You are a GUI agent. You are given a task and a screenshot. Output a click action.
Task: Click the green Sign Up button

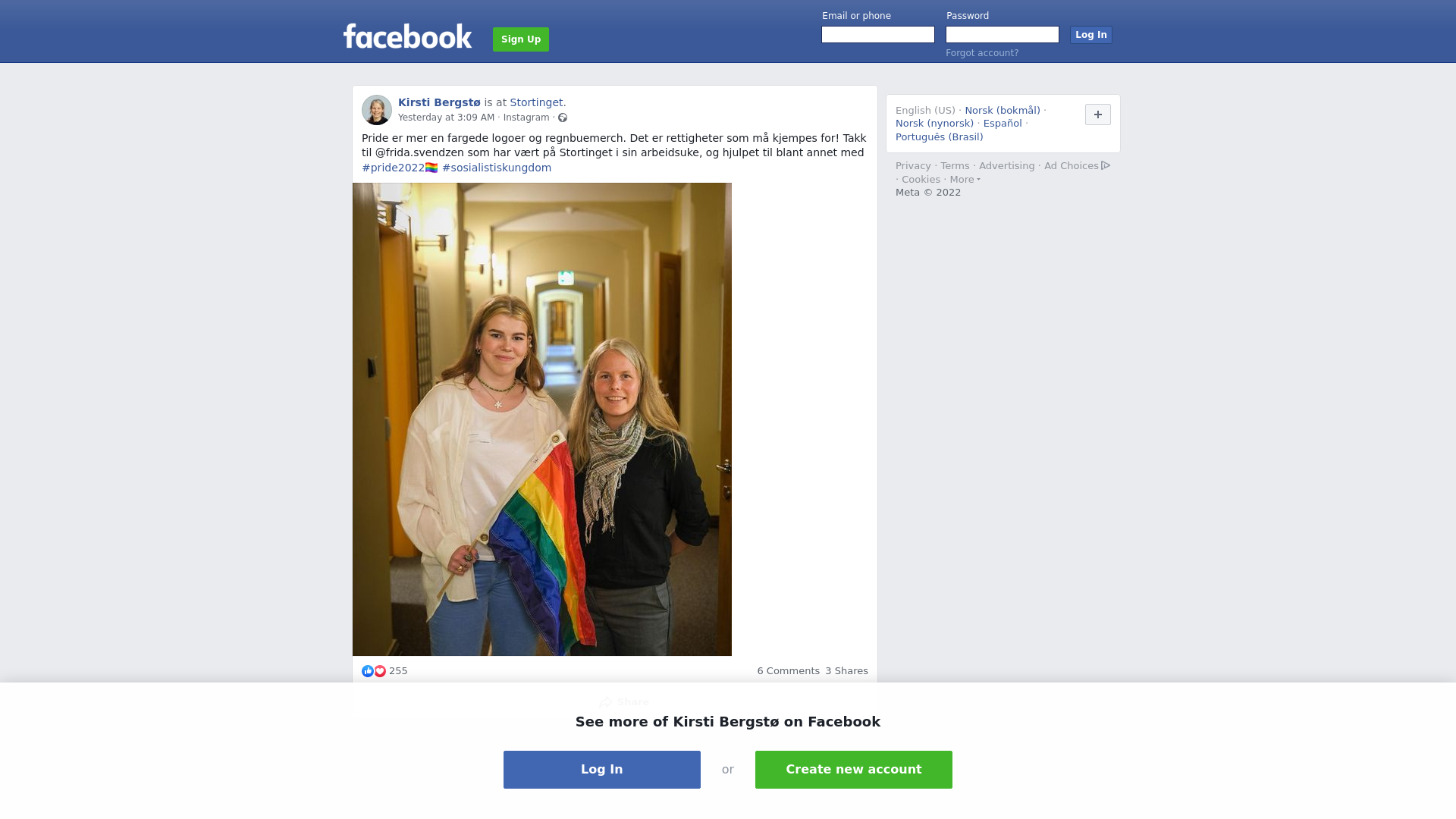[x=521, y=39]
